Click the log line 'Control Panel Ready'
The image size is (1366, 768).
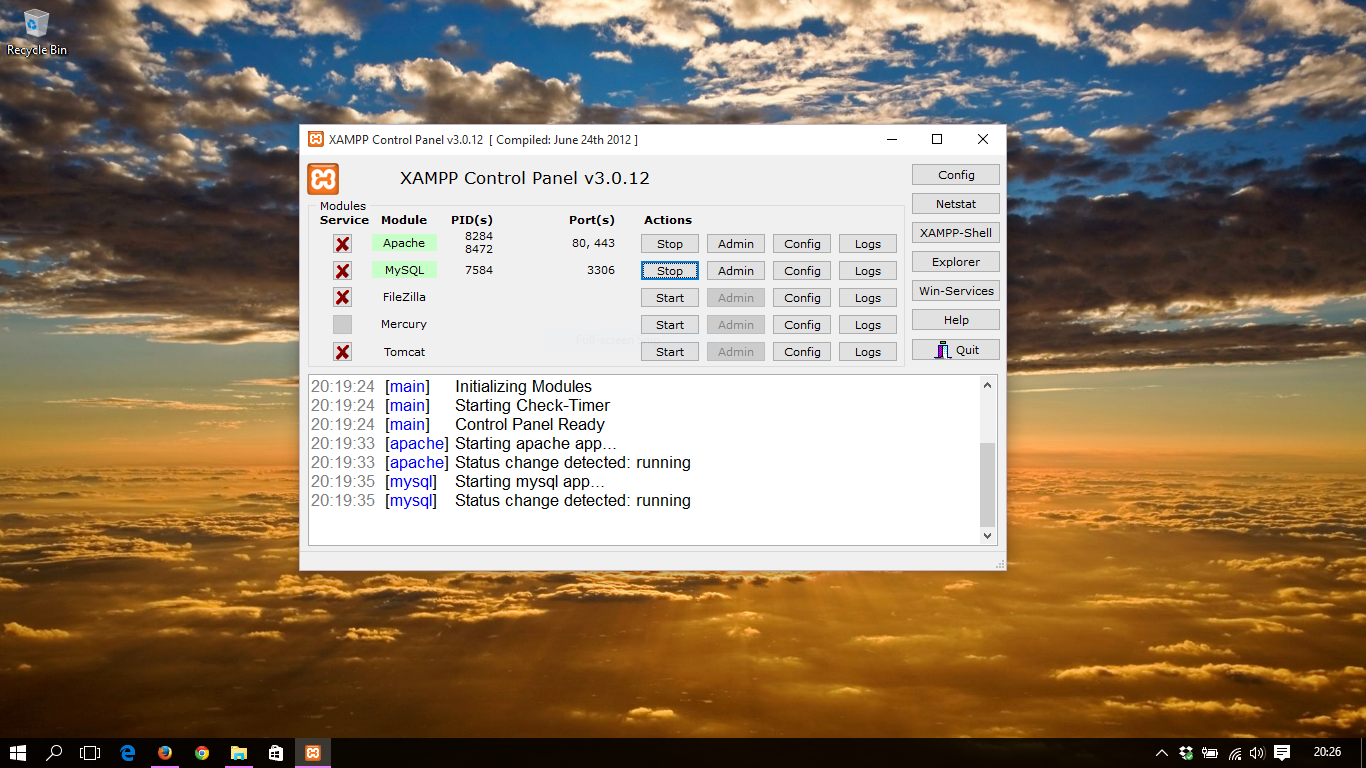tap(530, 424)
